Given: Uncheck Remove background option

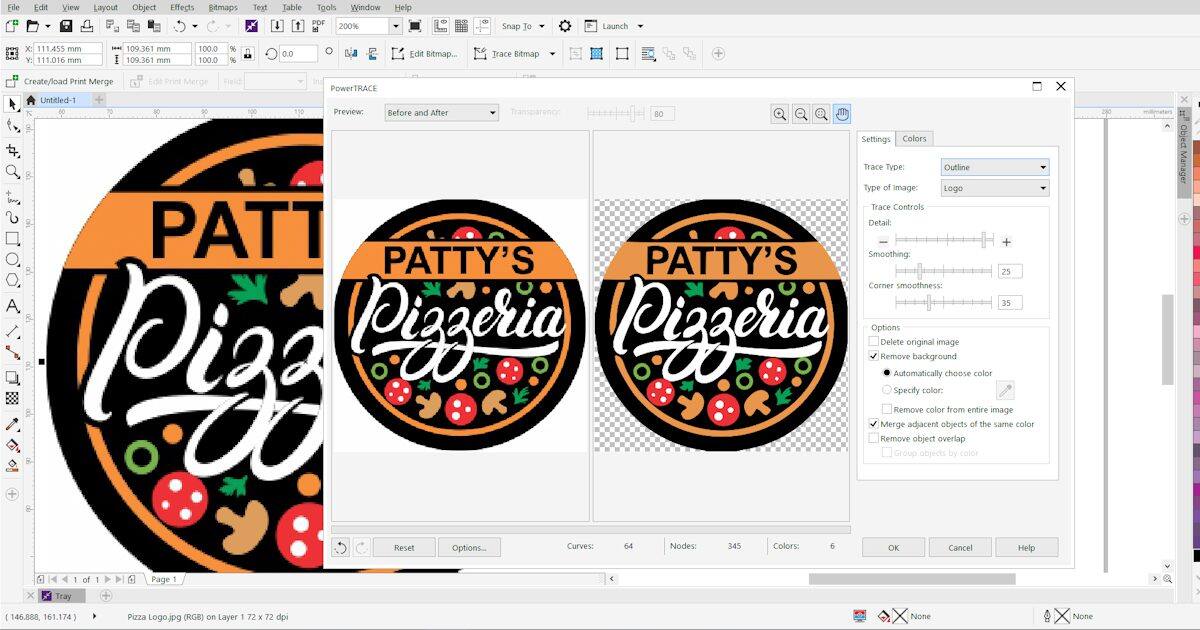Looking at the screenshot, I should (874, 355).
